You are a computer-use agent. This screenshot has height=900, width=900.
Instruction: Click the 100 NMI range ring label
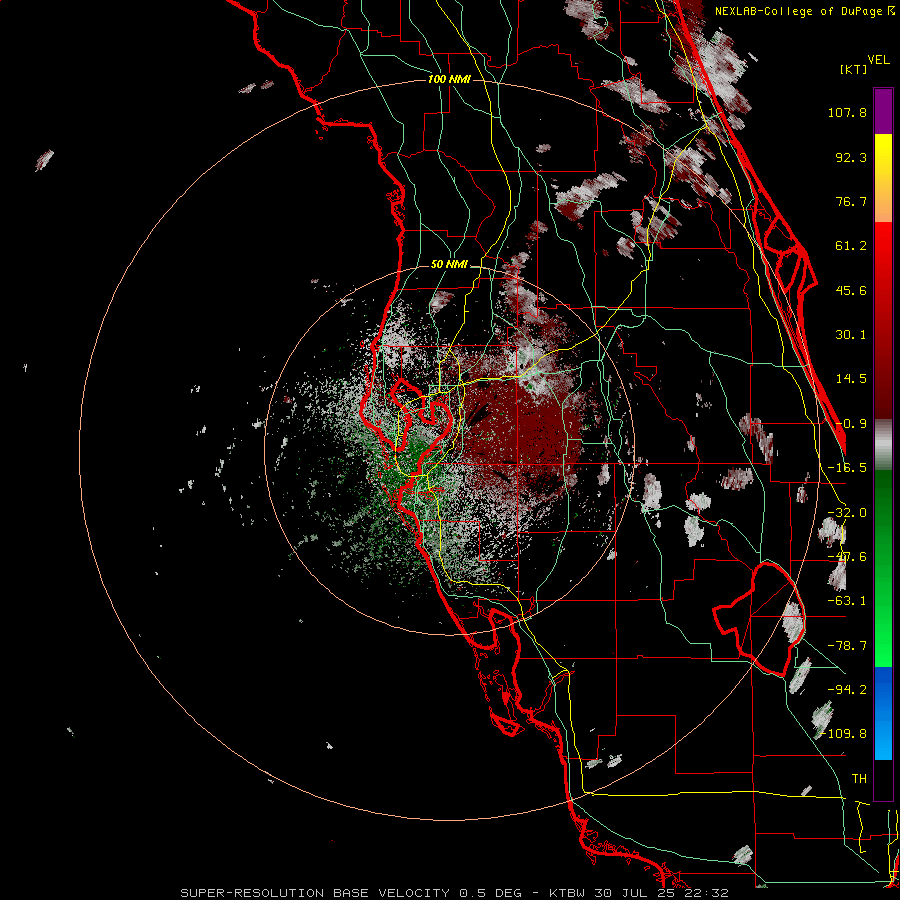coord(449,79)
